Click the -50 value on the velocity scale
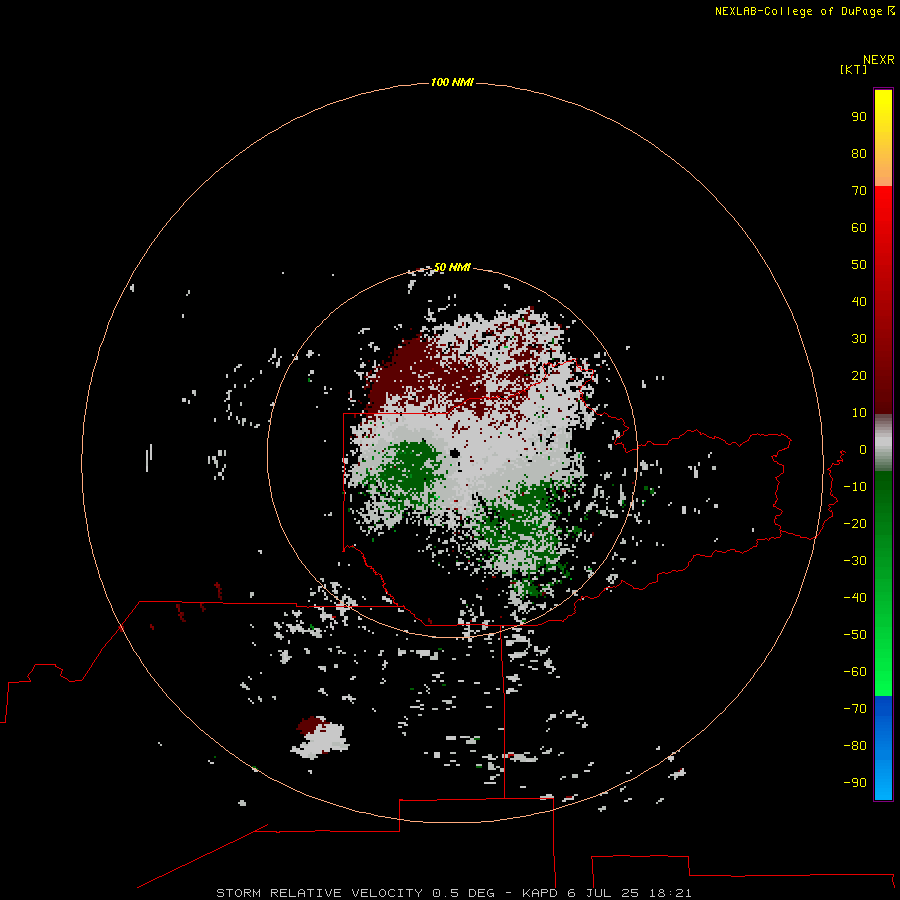This screenshot has width=900, height=900. coord(855,634)
